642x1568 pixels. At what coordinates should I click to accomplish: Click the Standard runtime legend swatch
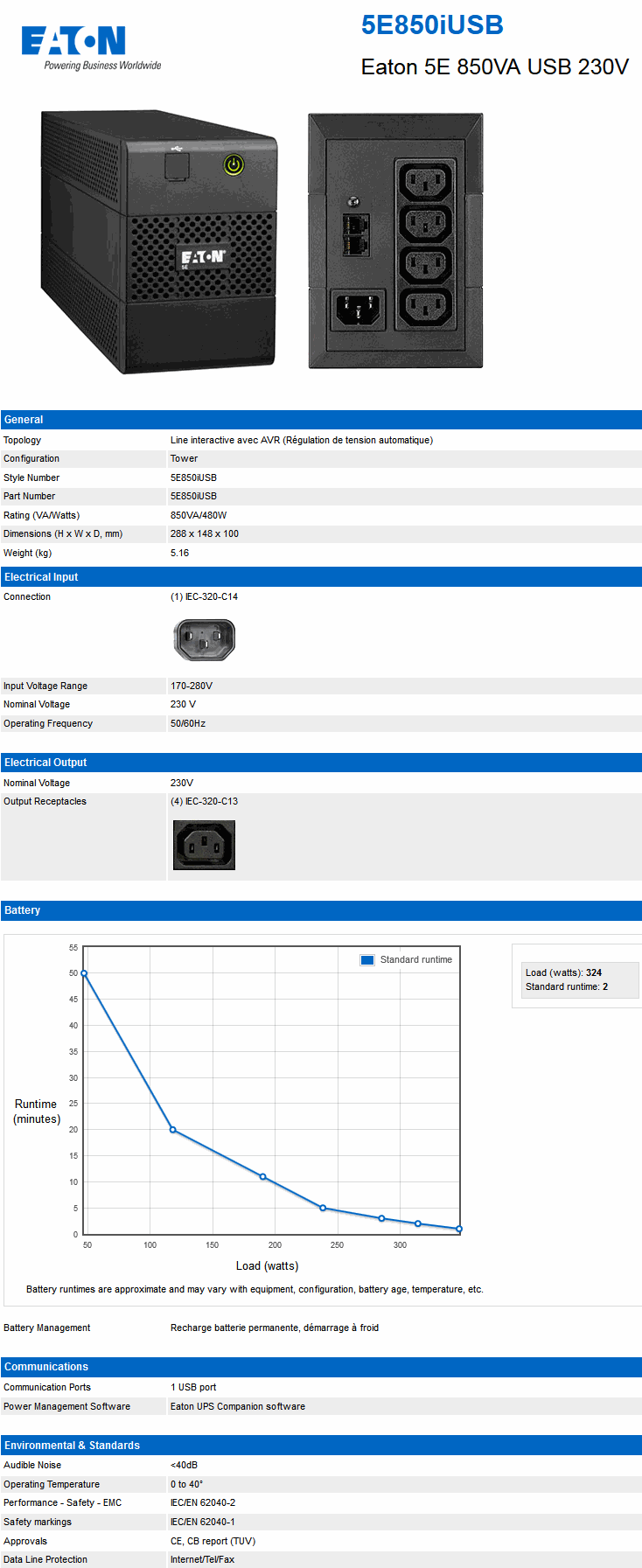point(367,959)
